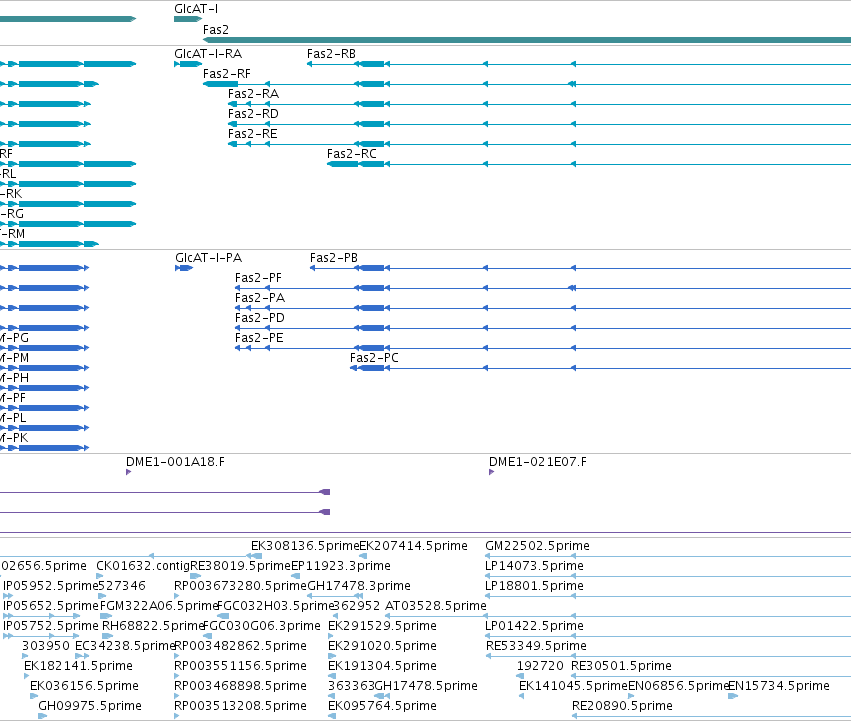The image size is (851, 721).
Task: Select the LP18801.5prime EST label
Action: [x=535, y=586]
